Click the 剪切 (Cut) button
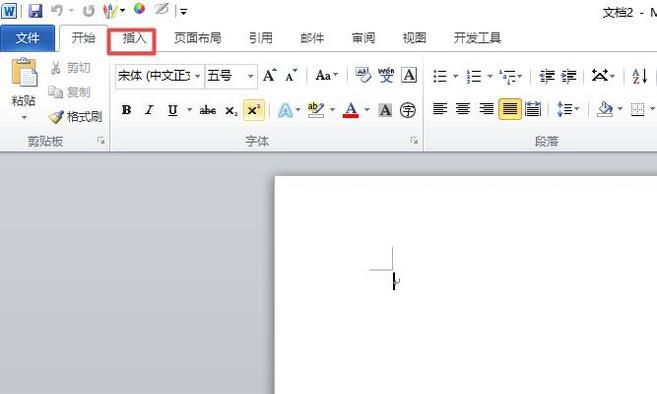Screen dimensions: 657x394 [70, 67]
